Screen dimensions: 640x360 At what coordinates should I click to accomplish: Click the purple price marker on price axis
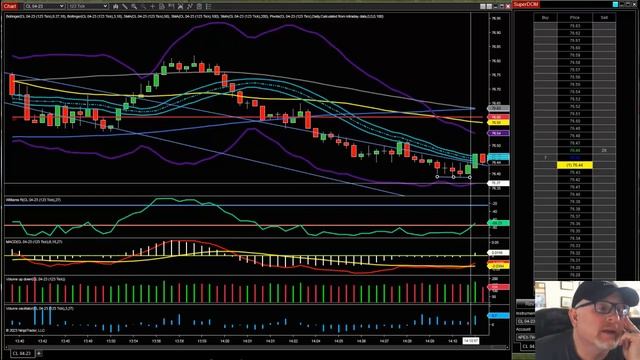(498, 133)
